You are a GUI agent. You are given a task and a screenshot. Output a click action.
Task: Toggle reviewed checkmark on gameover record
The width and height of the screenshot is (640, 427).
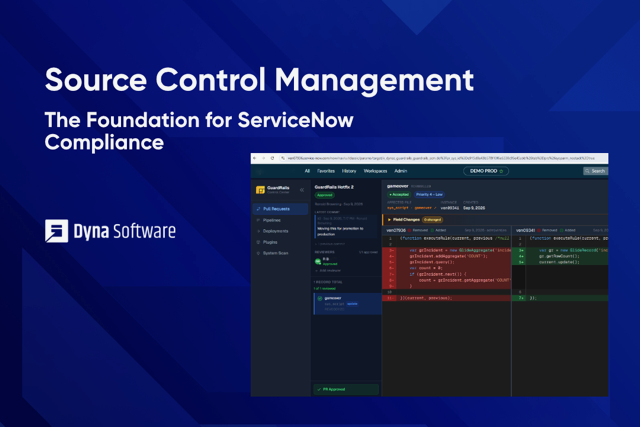[x=320, y=299]
